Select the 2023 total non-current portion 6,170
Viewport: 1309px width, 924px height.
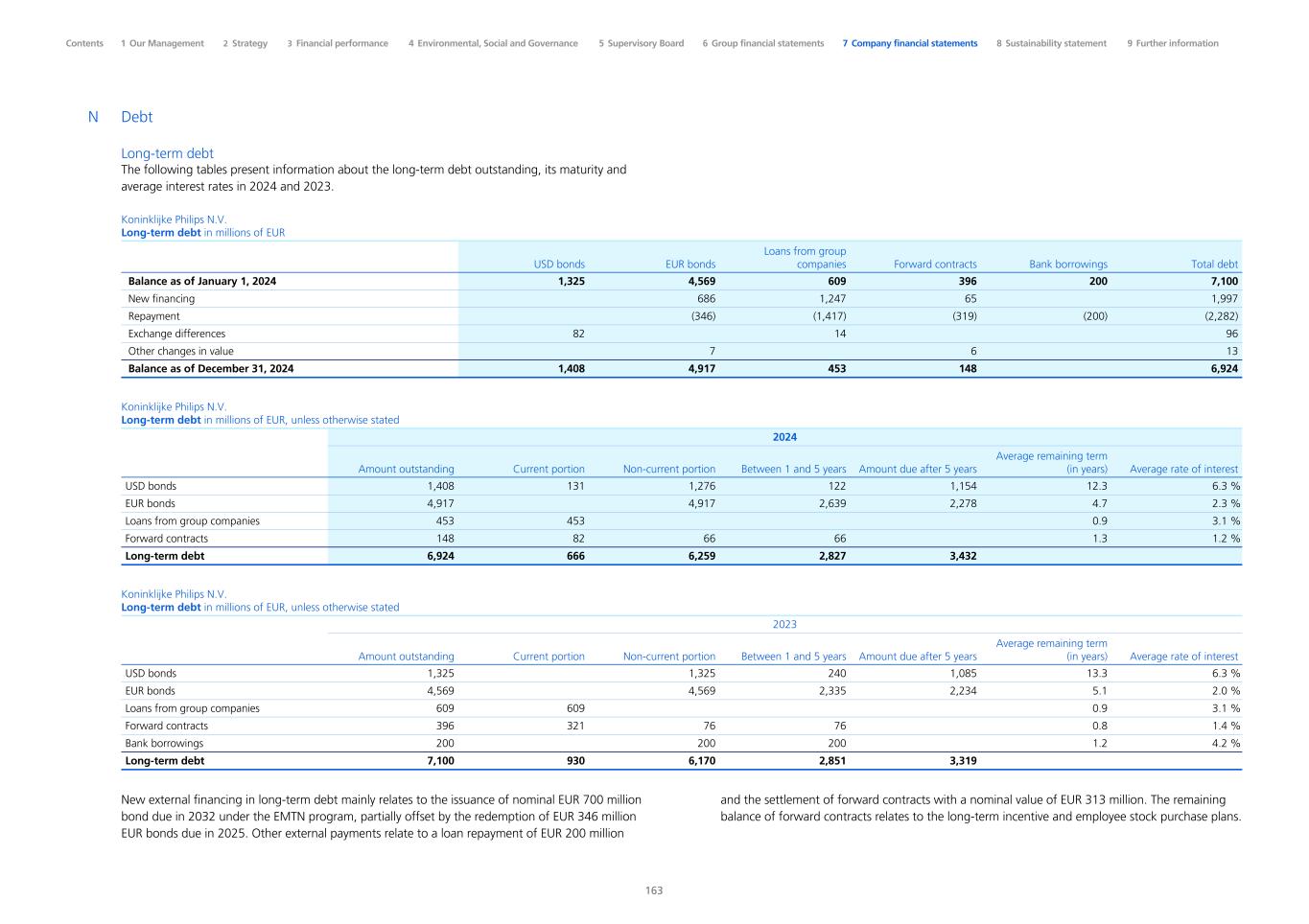point(701,761)
